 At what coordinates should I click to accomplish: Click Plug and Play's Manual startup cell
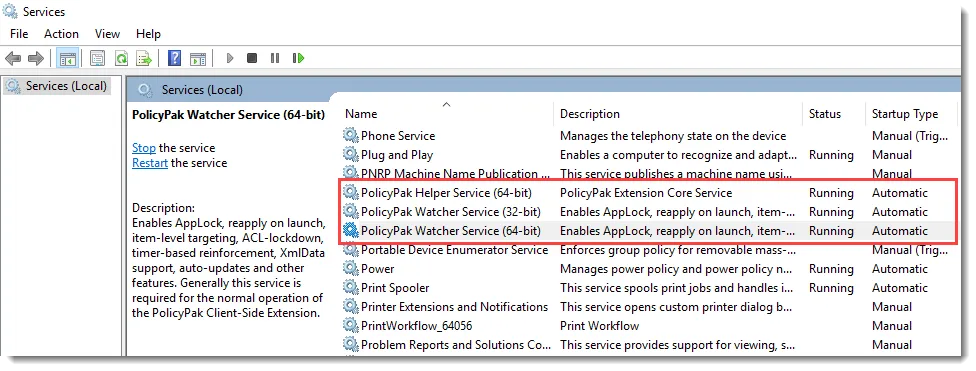(x=892, y=154)
